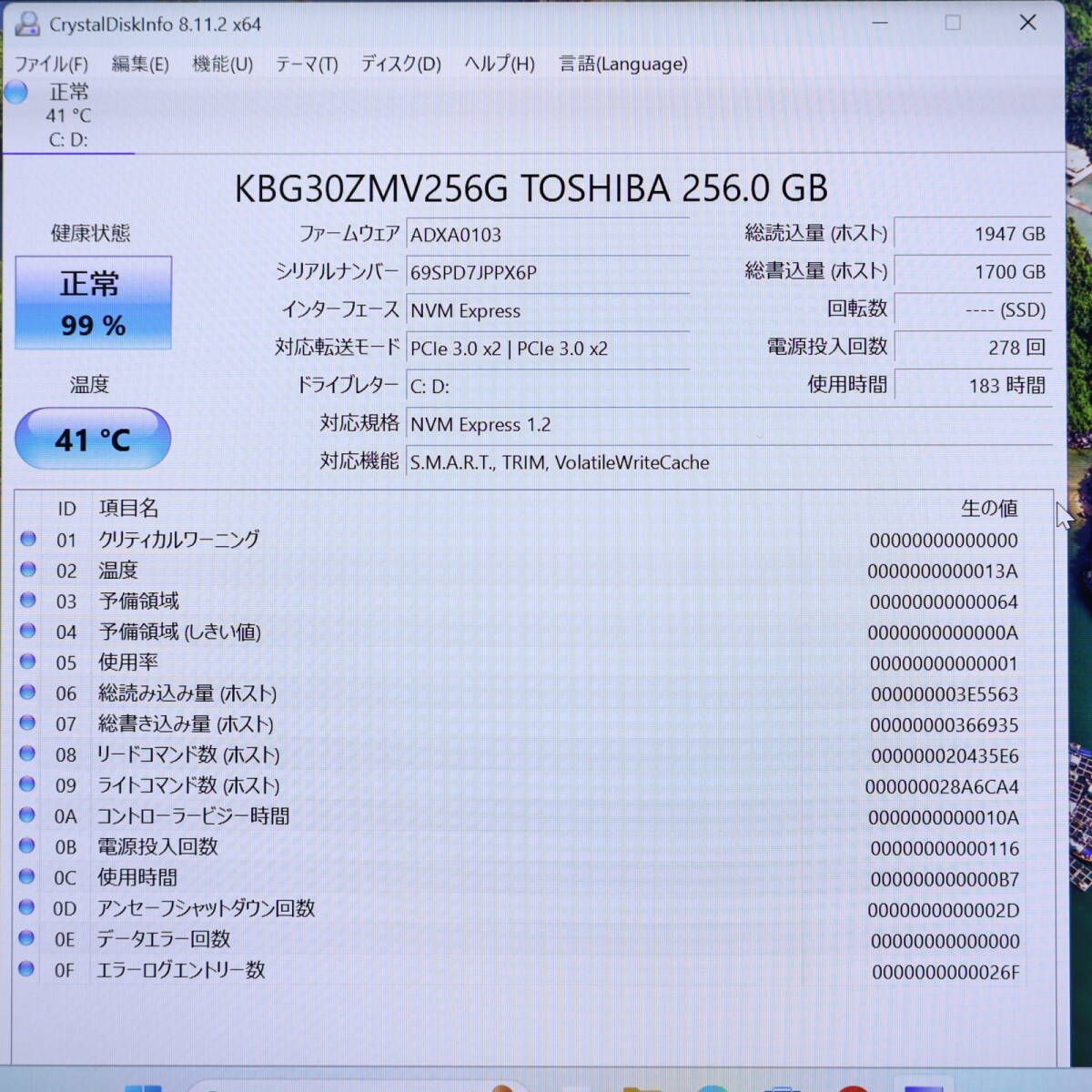Select the 予備領域 (しきい値) attribute name
This screenshot has height=1092, width=1092.
tap(180, 632)
